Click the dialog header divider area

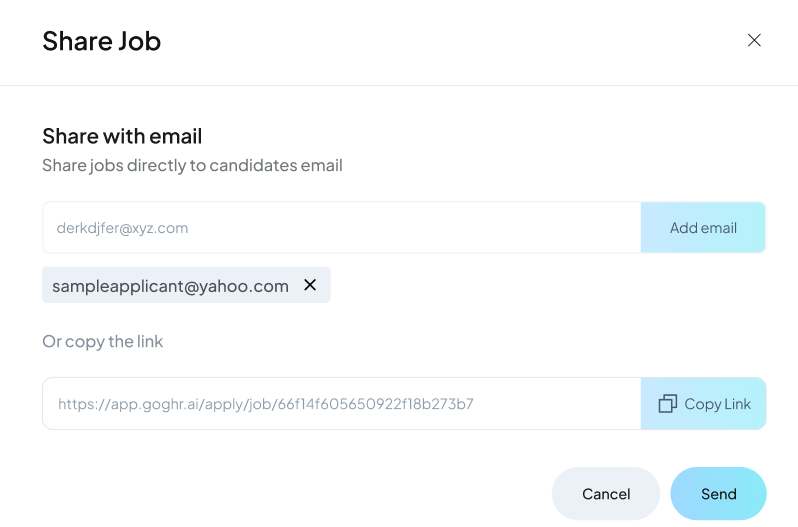click(399, 85)
